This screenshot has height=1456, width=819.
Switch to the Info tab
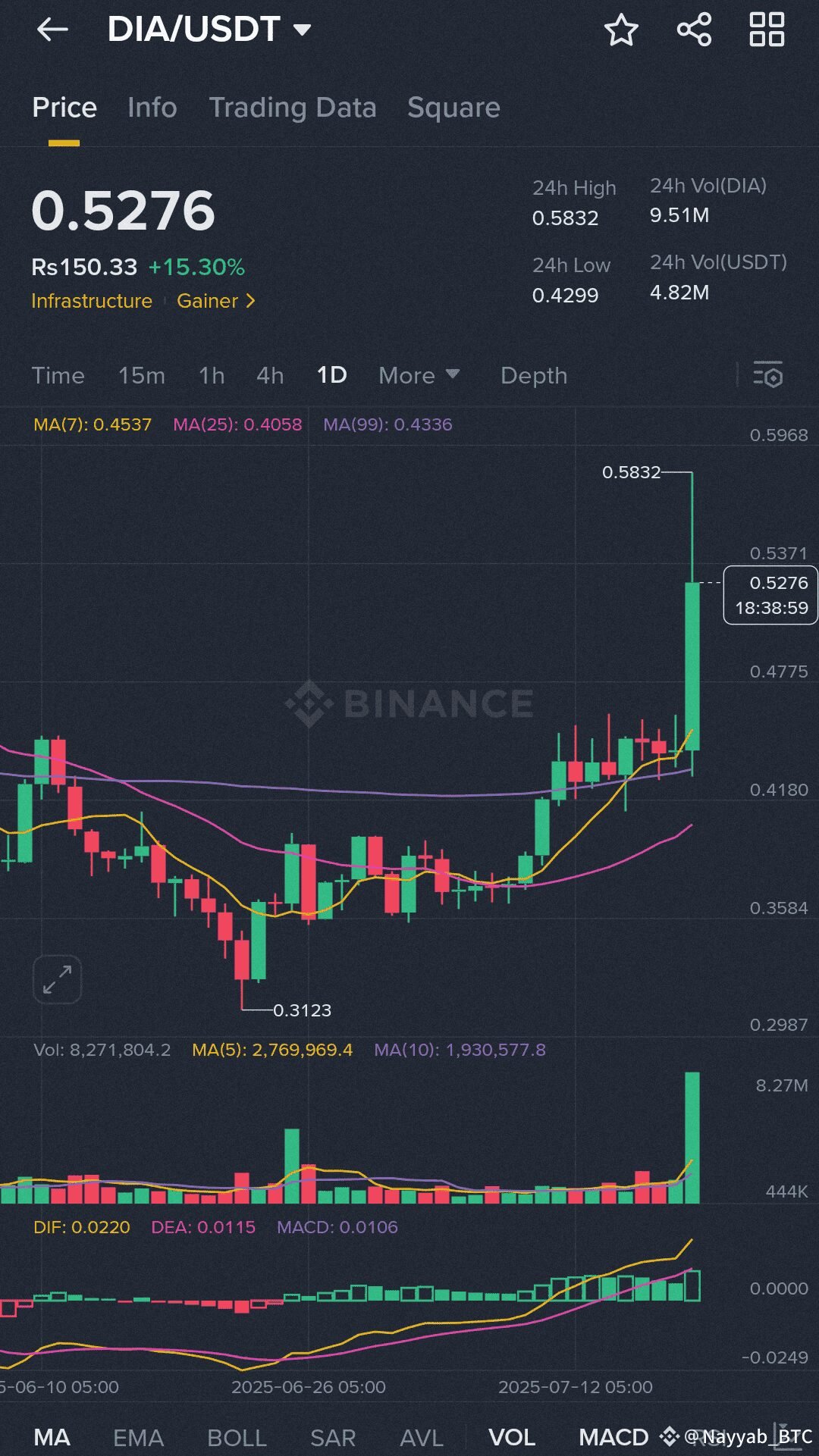pos(152,108)
